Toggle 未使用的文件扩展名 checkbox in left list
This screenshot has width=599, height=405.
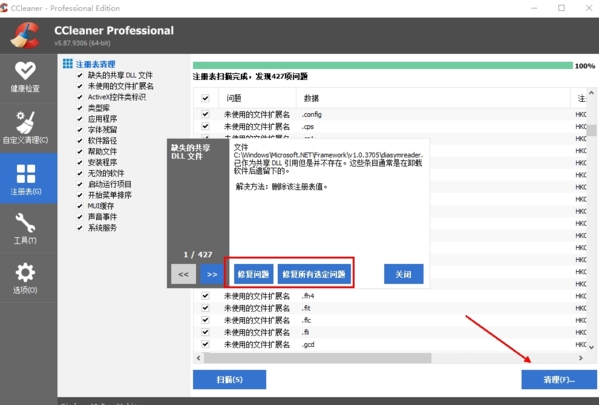(80, 86)
